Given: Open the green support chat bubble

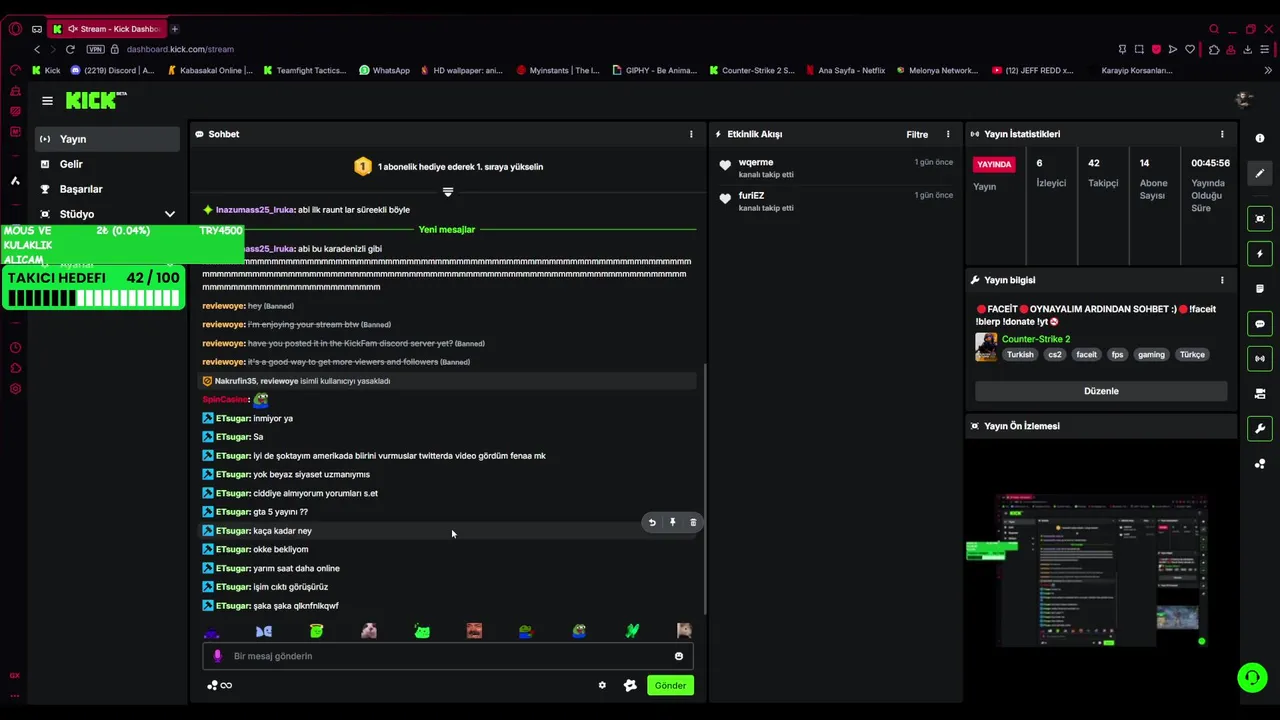Looking at the screenshot, I should point(1252,677).
